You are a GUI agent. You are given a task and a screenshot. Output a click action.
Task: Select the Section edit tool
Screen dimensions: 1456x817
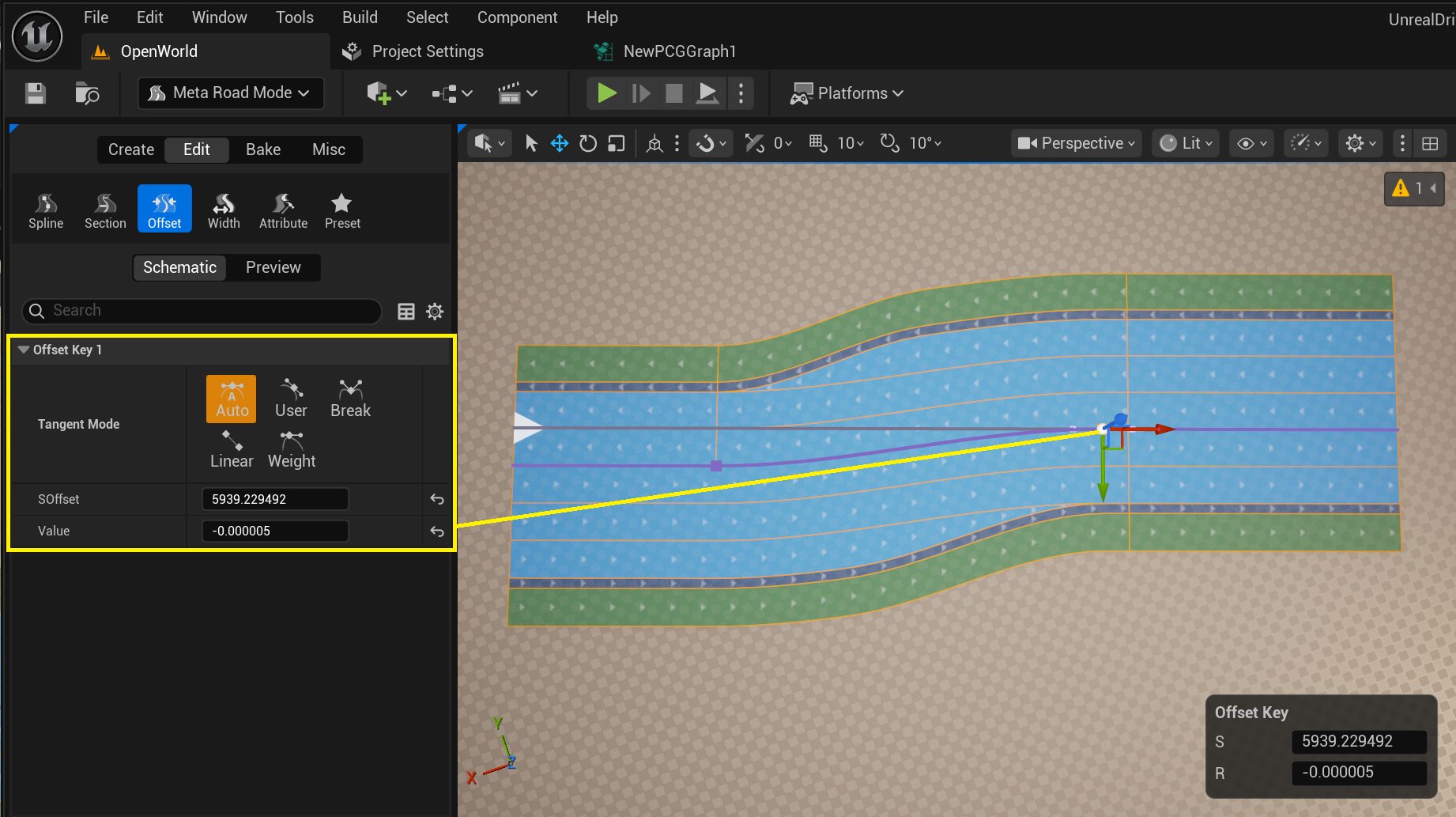point(105,210)
